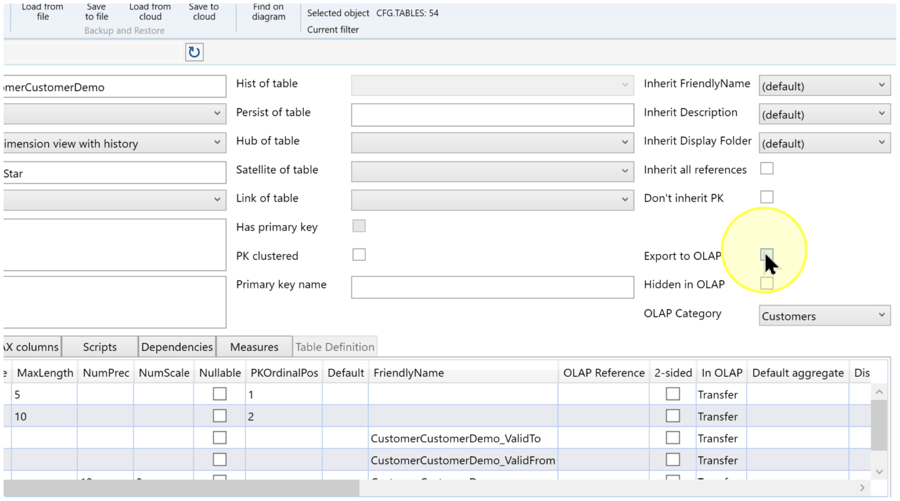Click Save to file toolbar button

[x=96, y=11]
